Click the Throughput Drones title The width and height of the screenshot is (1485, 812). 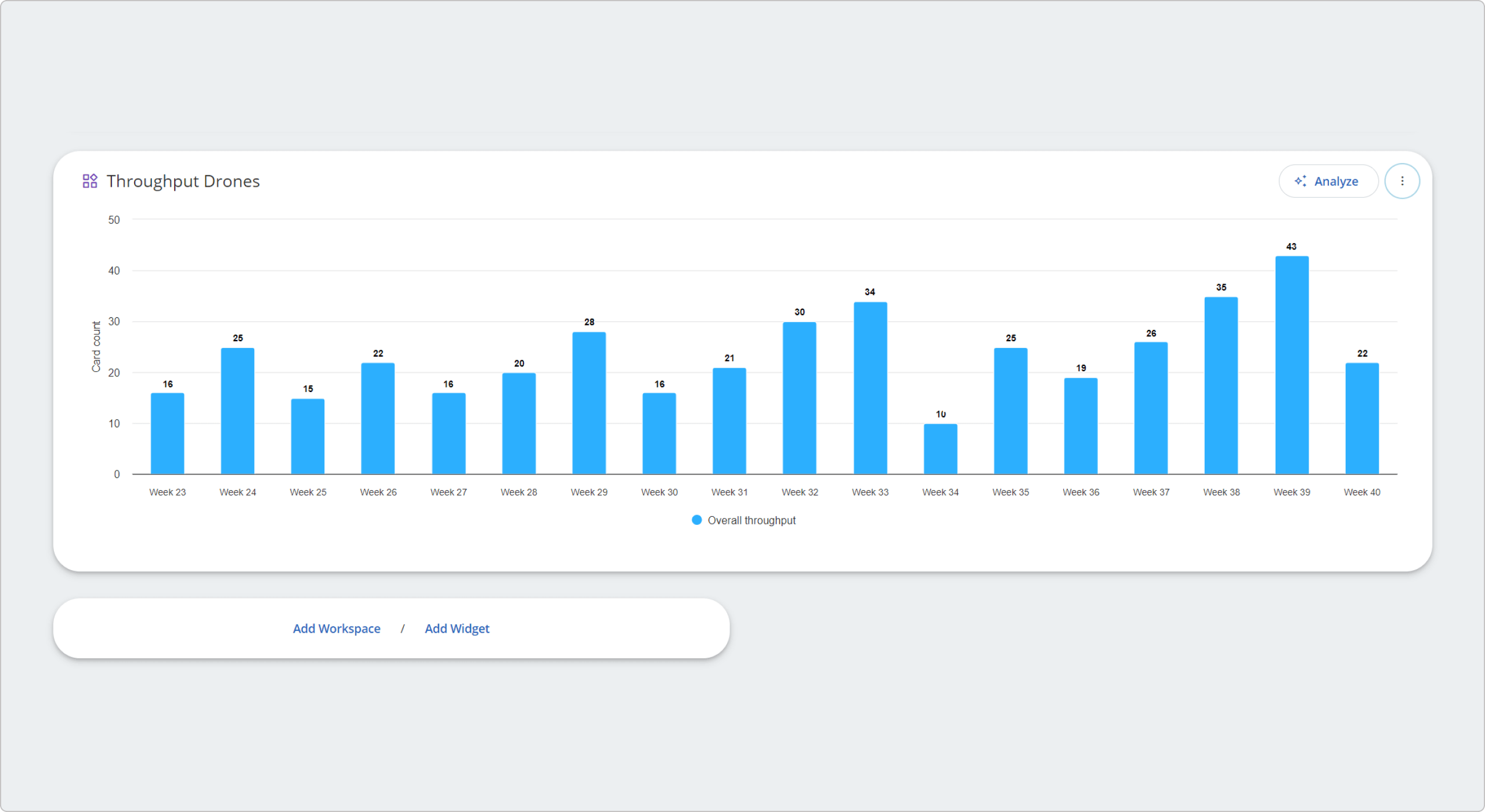click(x=183, y=180)
